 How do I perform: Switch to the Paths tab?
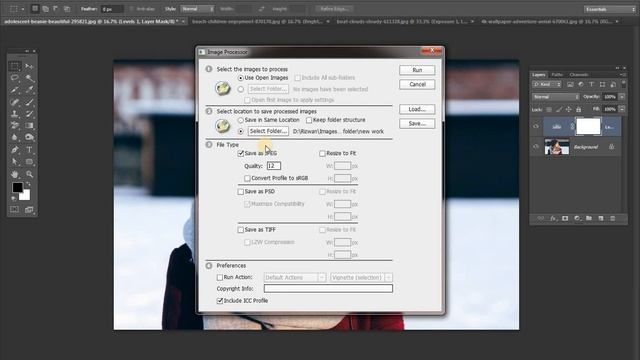tap(557, 75)
